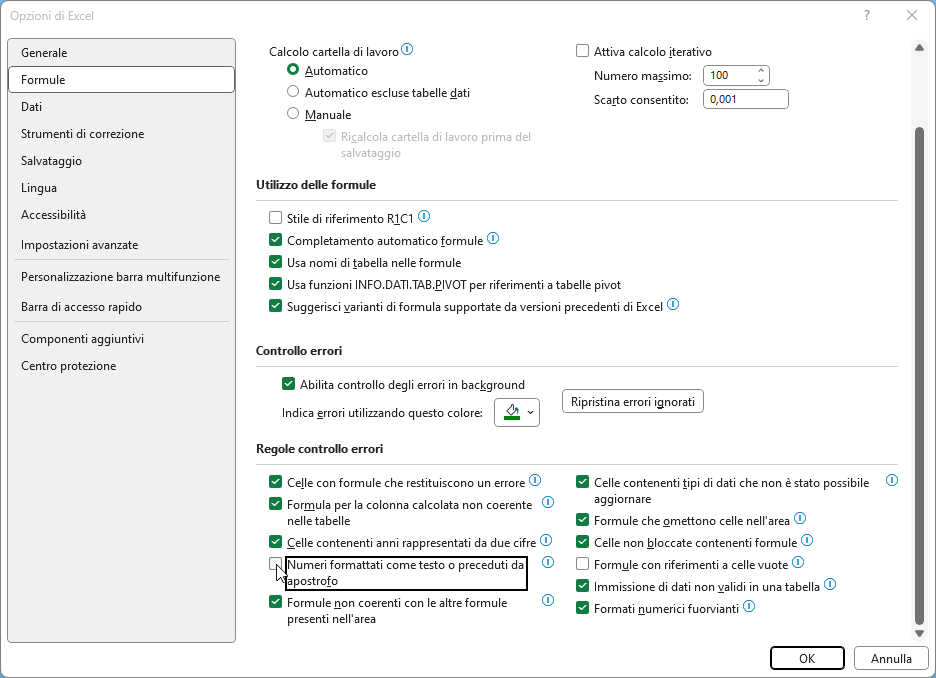This screenshot has height=678, width=936.
Task: Click info icon next to Formati numerici fuorvianti
Action: point(749,606)
